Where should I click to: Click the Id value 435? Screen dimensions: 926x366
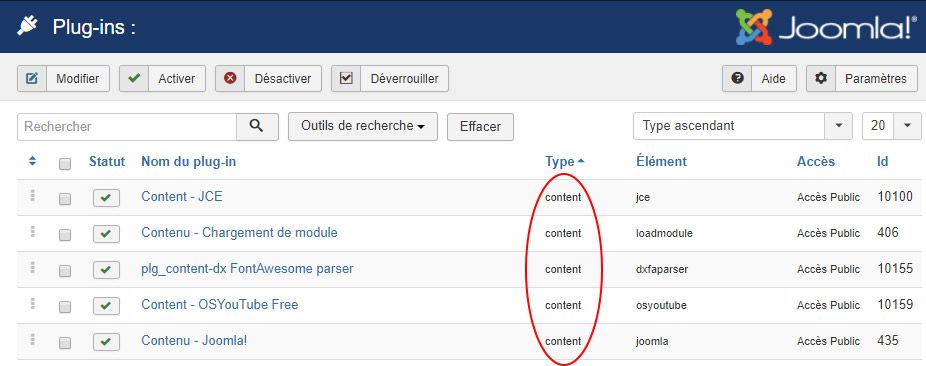pyautogui.click(x=888, y=341)
